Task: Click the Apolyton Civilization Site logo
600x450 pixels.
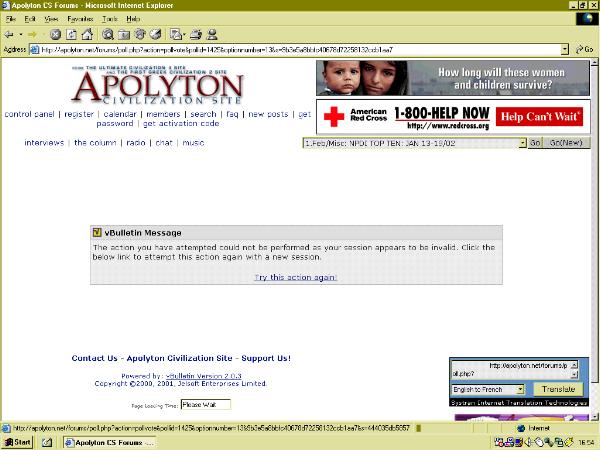Action: point(157,85)
